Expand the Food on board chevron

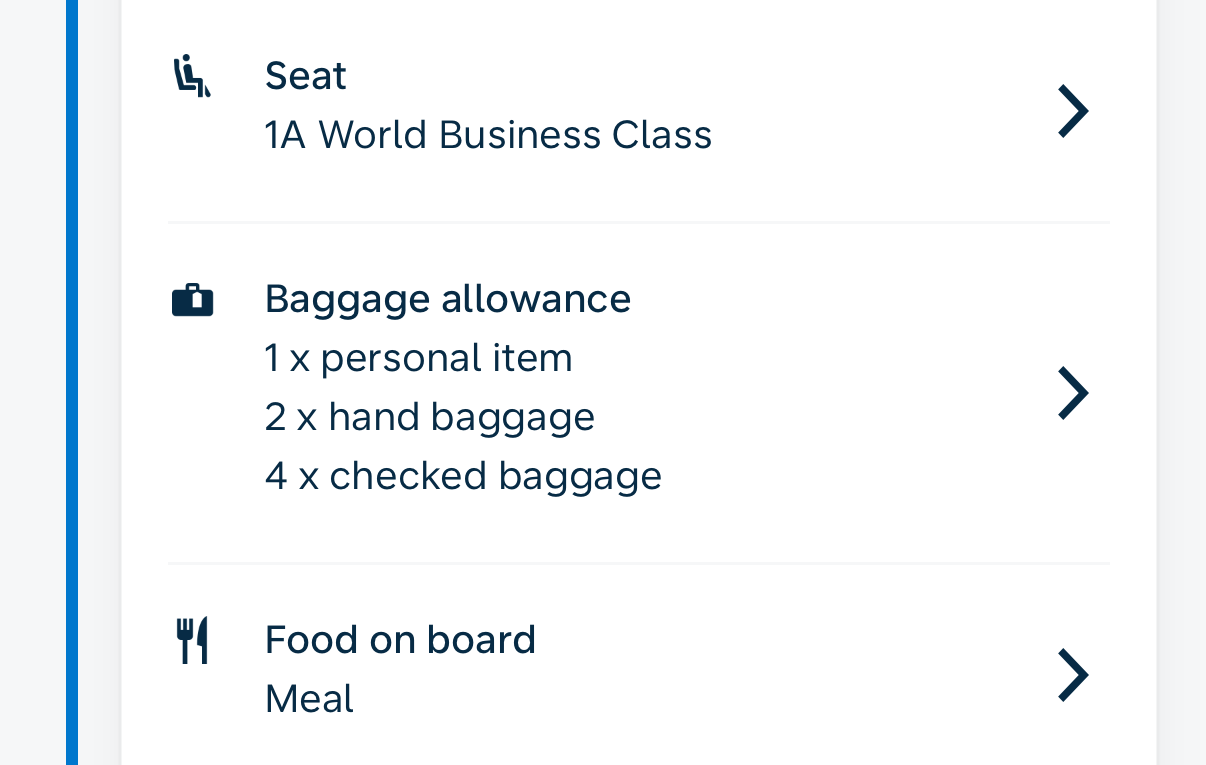pos(1072,674)
